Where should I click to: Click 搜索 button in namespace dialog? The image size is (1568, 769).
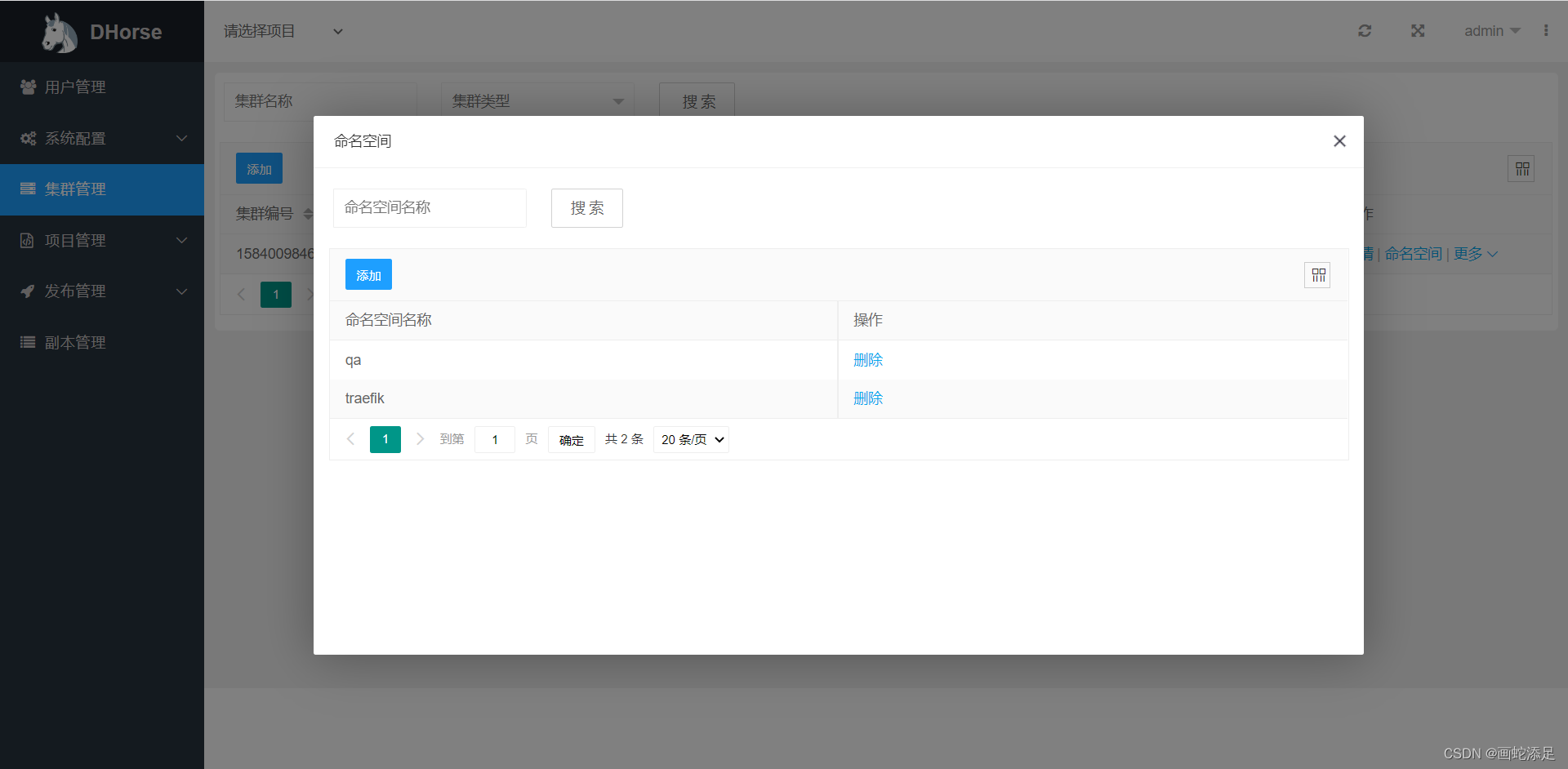coord(587,208)
